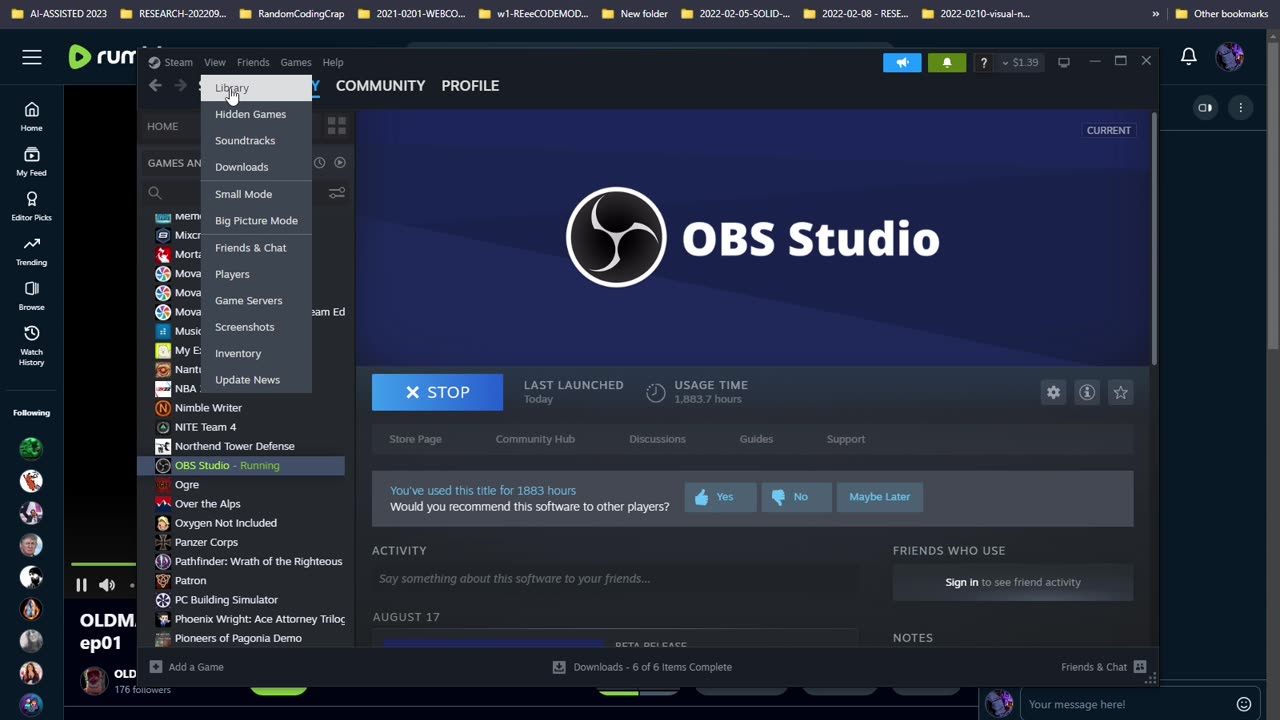This screenshot has width=1280, height=720.
Task: Go to the PROFILE tab
Action: tap(470, 86)
